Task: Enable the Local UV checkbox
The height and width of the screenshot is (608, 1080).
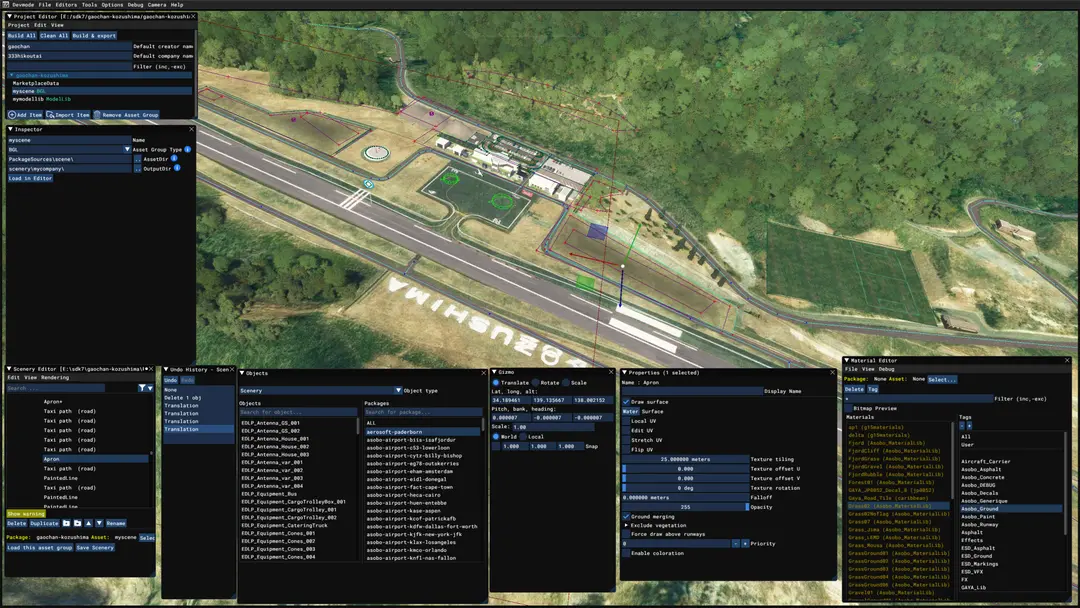Action: (626, 421)
